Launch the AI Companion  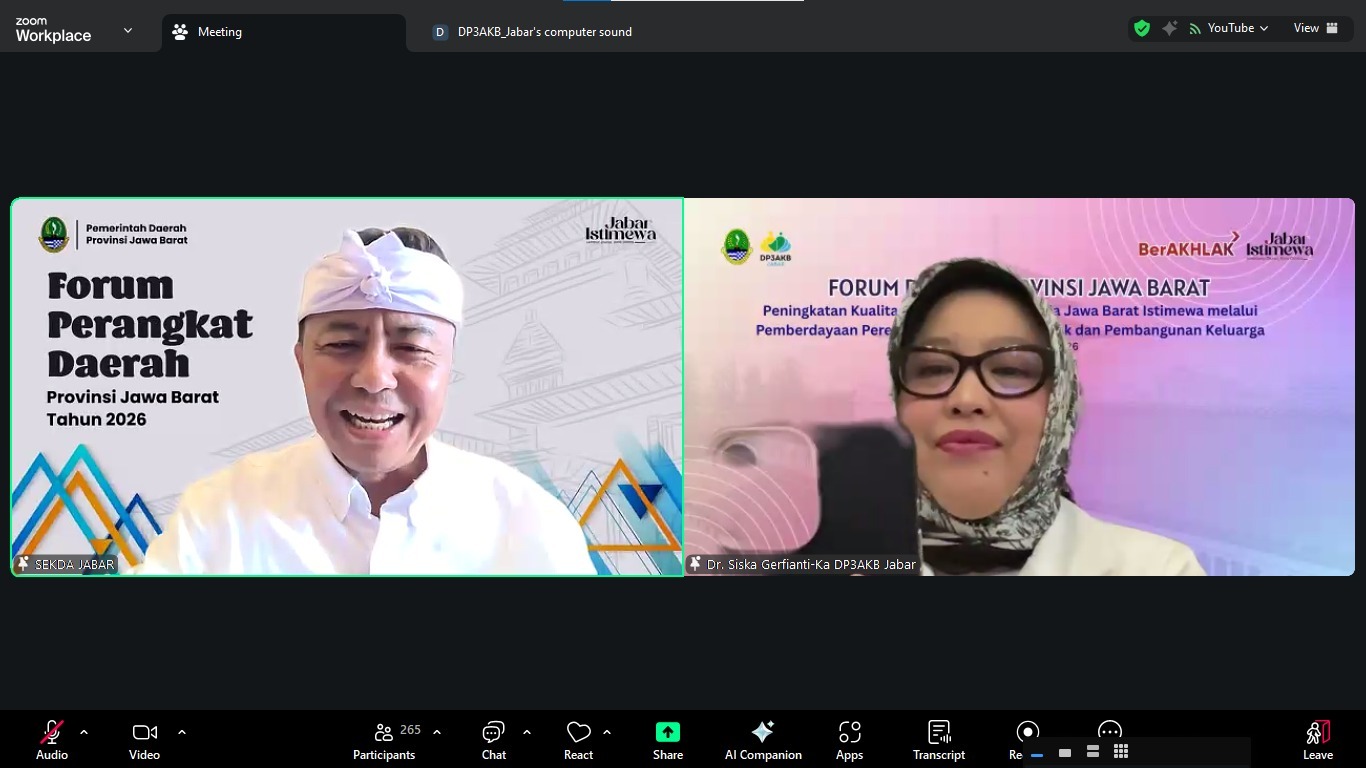763,740
